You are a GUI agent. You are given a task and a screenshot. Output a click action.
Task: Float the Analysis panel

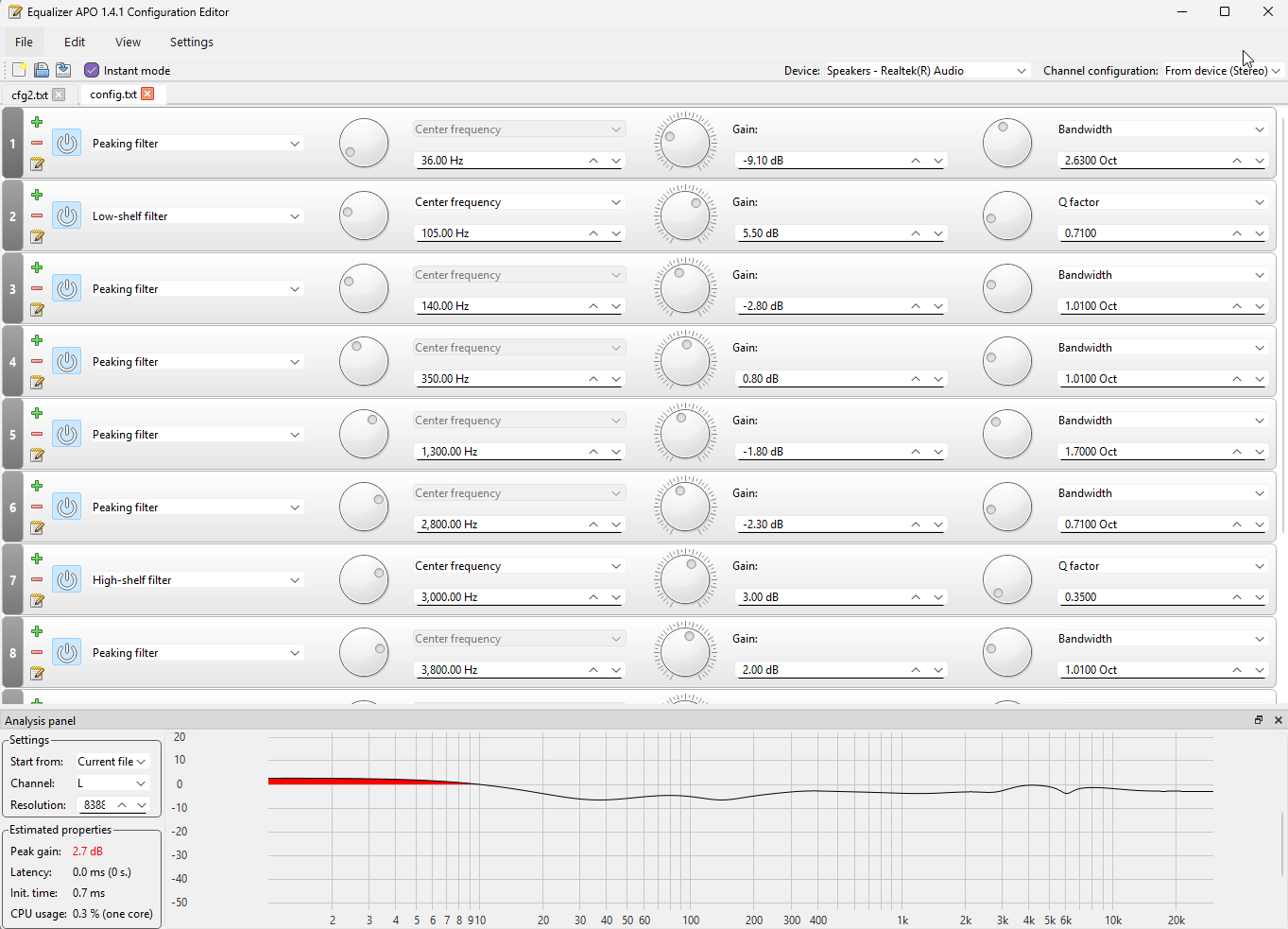pos(1259,720)
